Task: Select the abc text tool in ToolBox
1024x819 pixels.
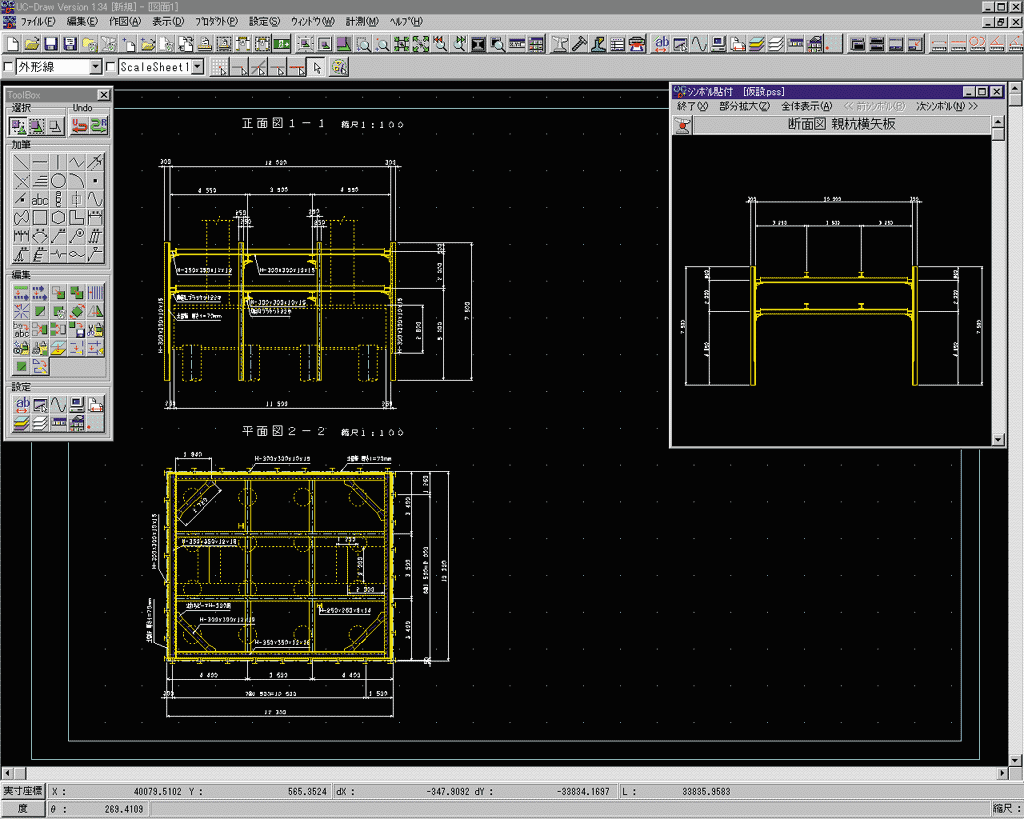Action: tap(40, 199)
